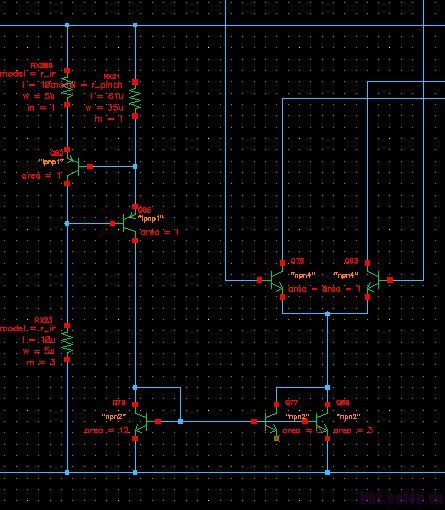Select the r_ir resistor with m = 3
The image size is (445, 510).
click(67, 343)
